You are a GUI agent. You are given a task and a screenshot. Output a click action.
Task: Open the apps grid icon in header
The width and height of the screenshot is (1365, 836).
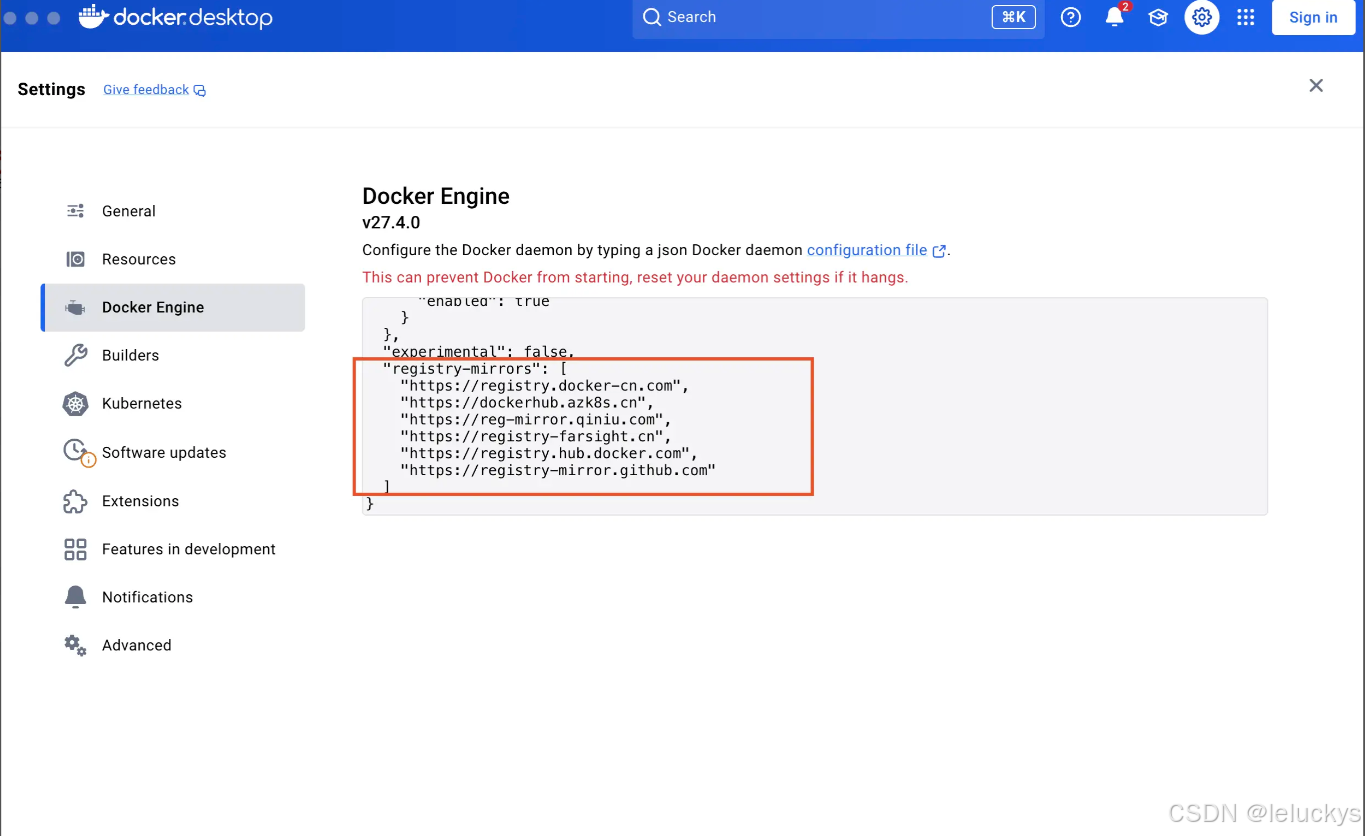tap(1245, 17)
